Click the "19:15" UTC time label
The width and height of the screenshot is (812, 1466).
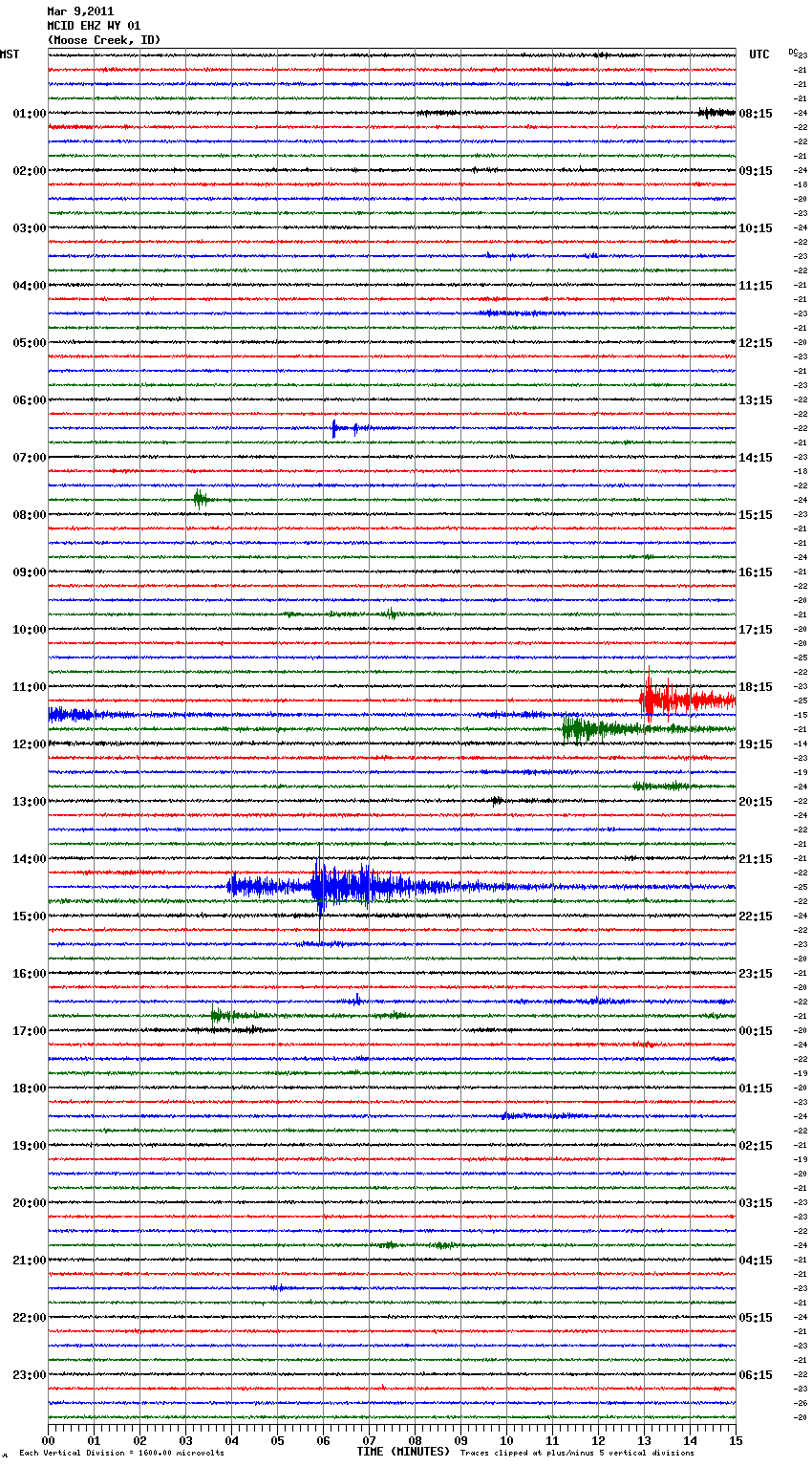tap(756, 744)
